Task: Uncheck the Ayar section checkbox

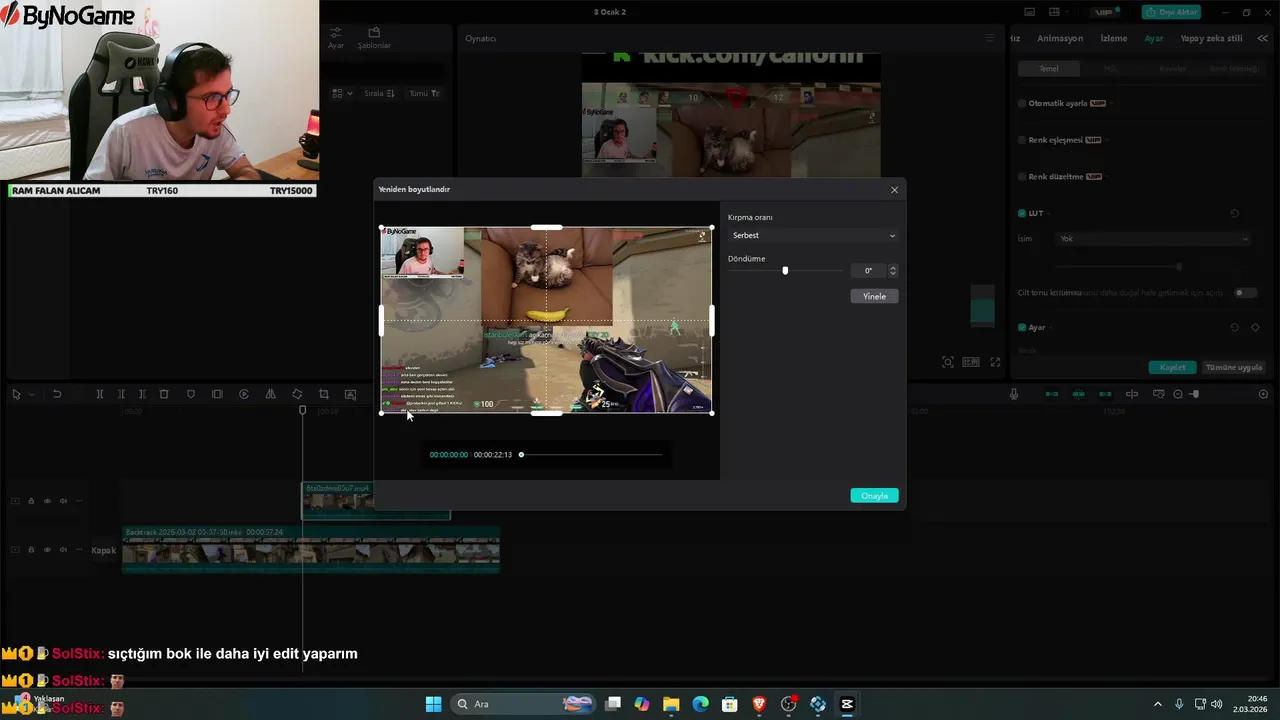Action: click(1022, 327)
